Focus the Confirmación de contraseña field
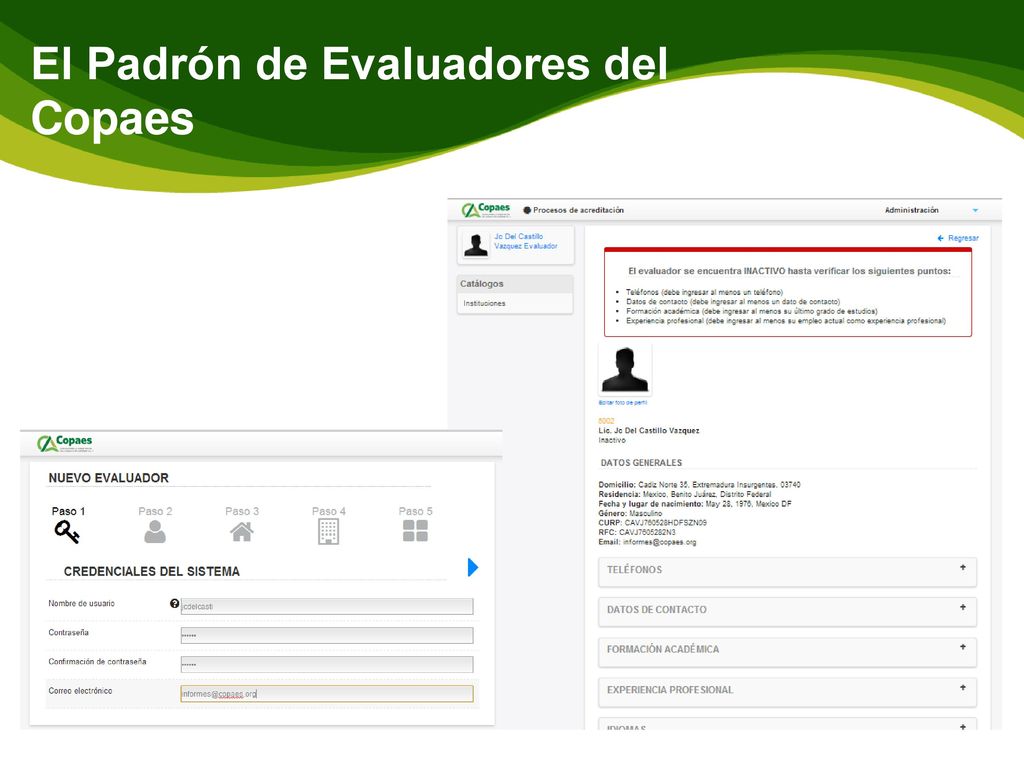 (x=327, y=665)
